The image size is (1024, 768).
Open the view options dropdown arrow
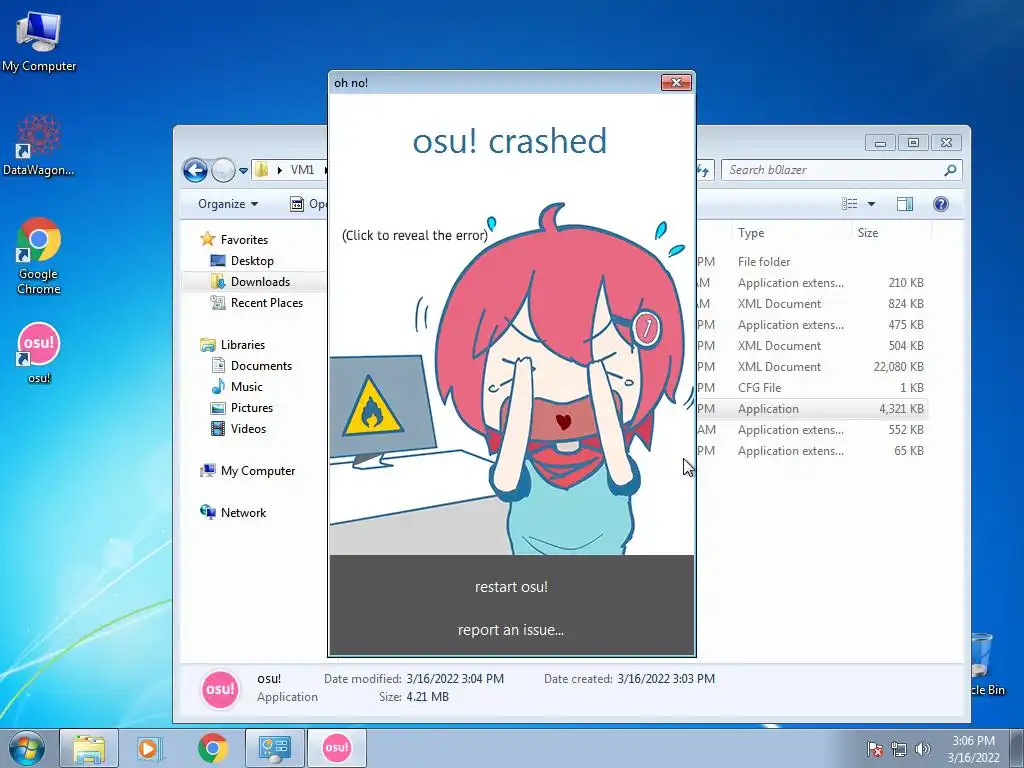tap(871, 204)
